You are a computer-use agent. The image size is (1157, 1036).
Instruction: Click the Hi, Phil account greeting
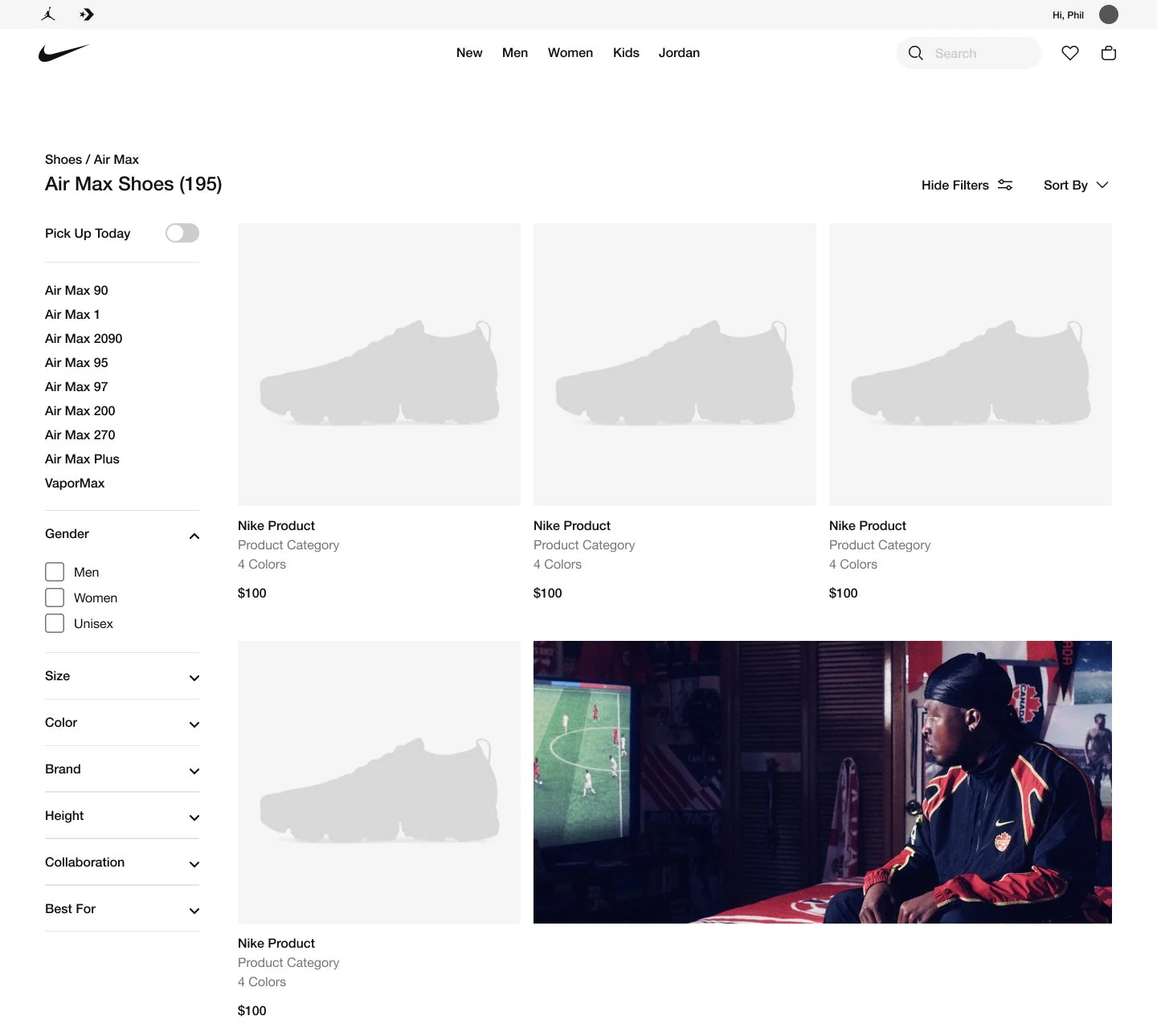pyautogui.click(x=1068, y=14)
